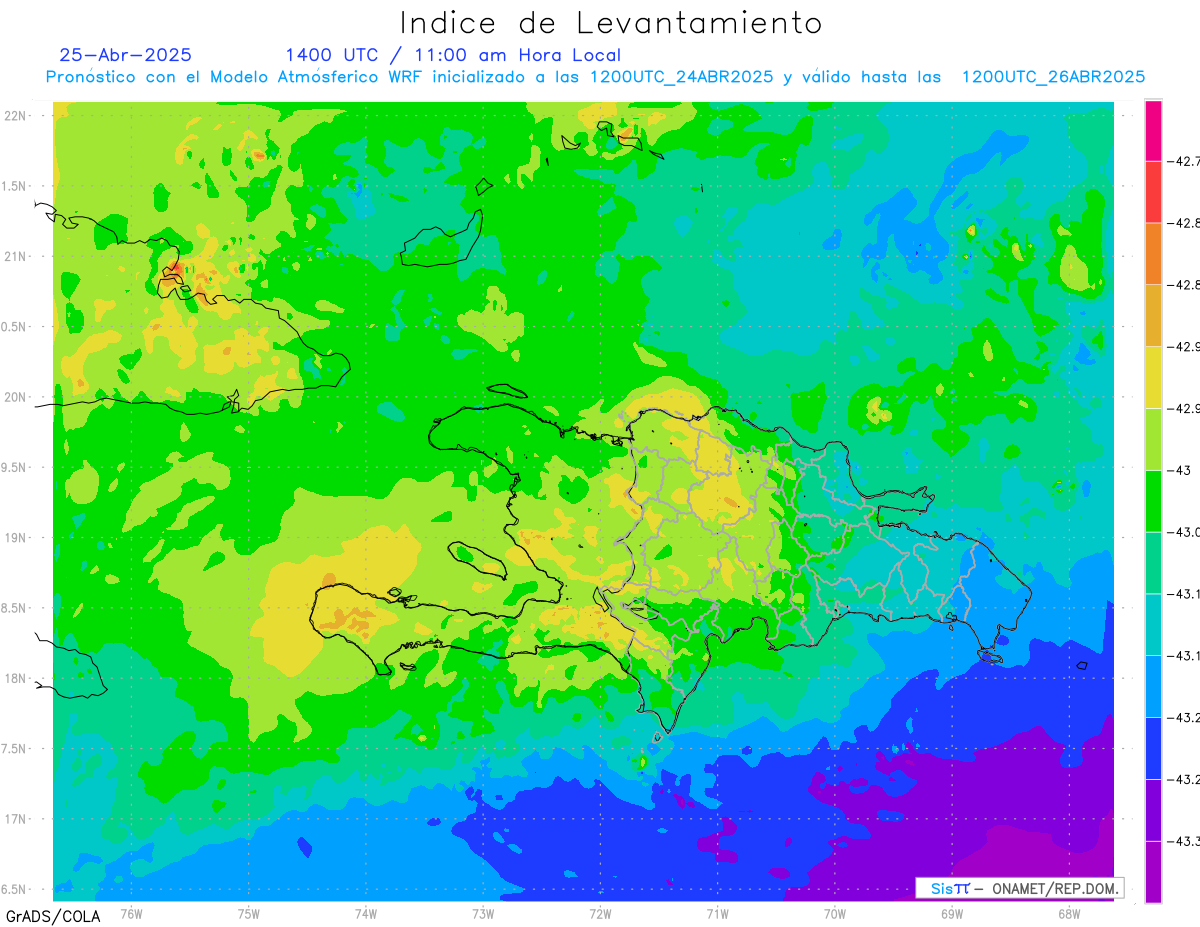Click the "ONAMET/REP.DOM." credit box

pos(1020,888)
